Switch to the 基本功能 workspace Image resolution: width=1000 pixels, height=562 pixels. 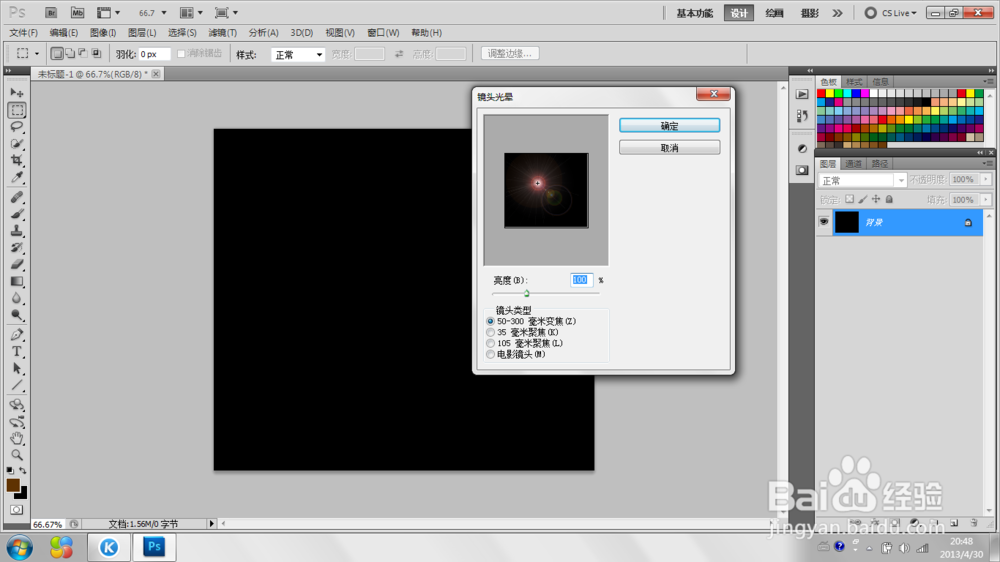695,13
